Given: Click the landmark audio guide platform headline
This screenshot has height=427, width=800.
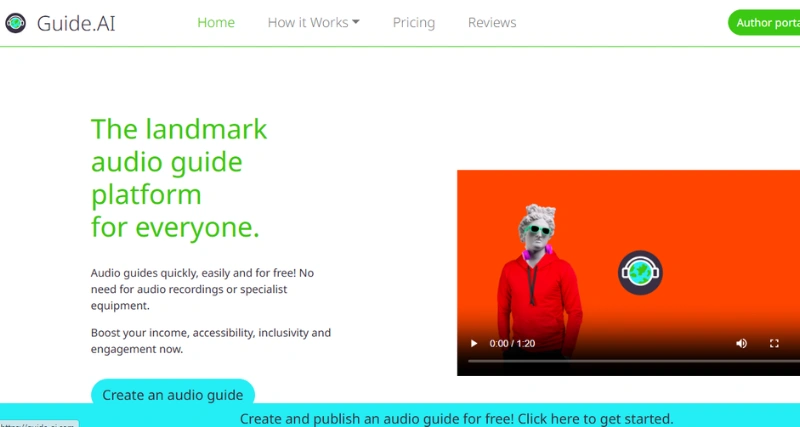Looking at the screenshot, I should coord(179,178).
